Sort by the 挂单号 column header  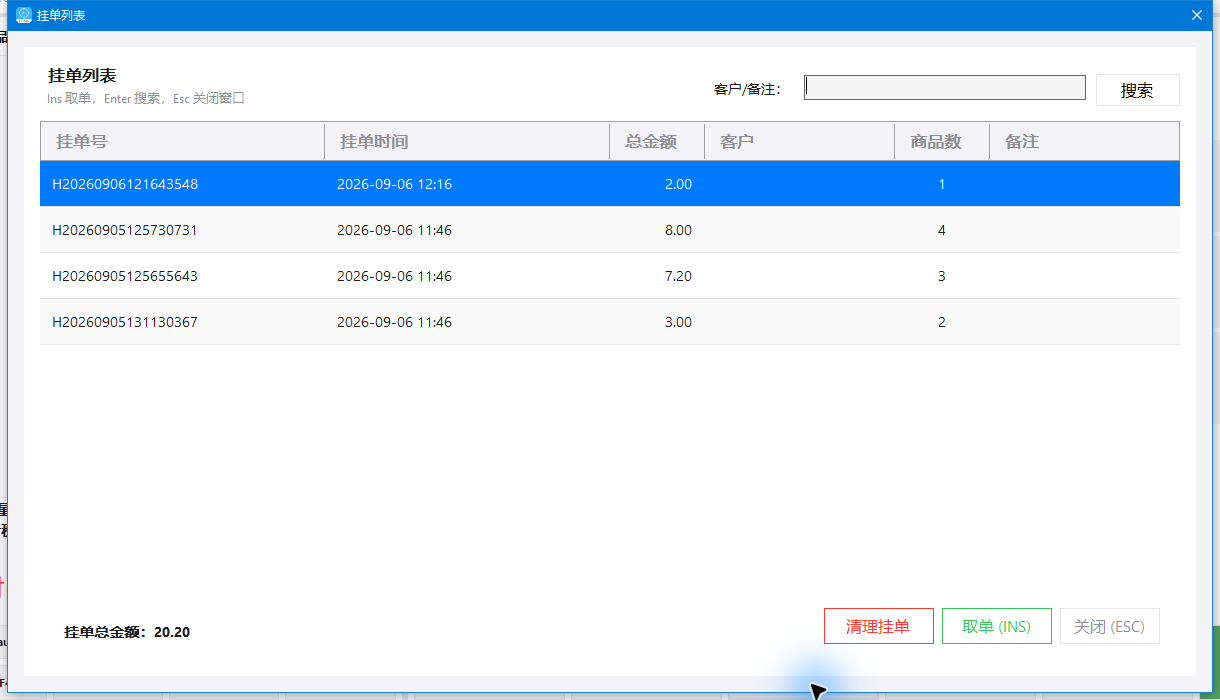click(x=182, y=142)
